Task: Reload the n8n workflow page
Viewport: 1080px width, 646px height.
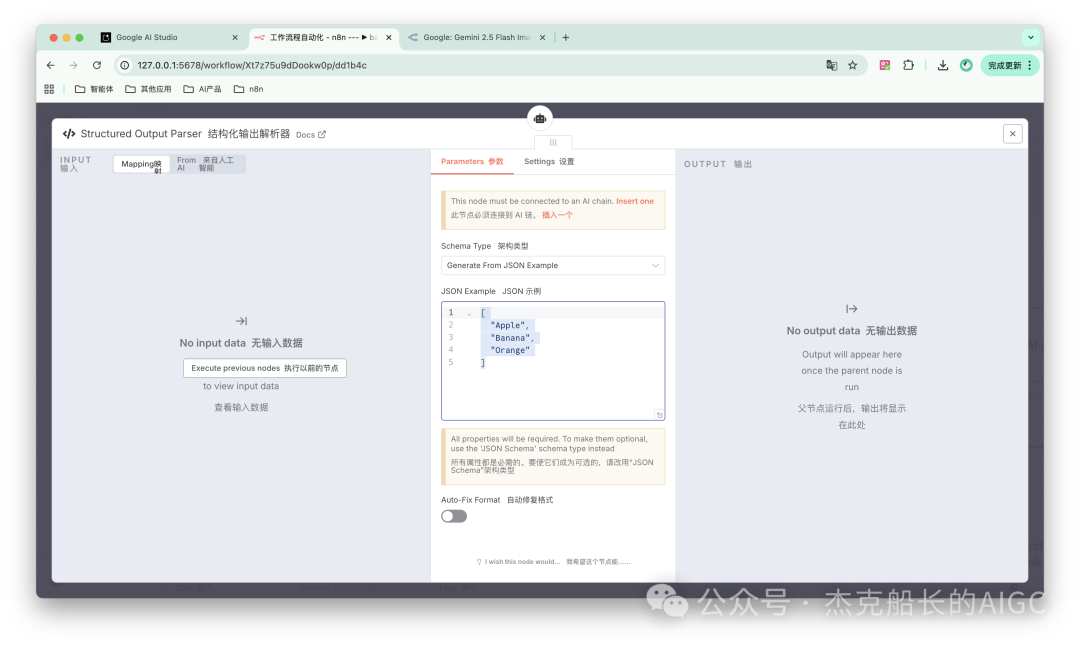Action: click(x=97, y=65)
